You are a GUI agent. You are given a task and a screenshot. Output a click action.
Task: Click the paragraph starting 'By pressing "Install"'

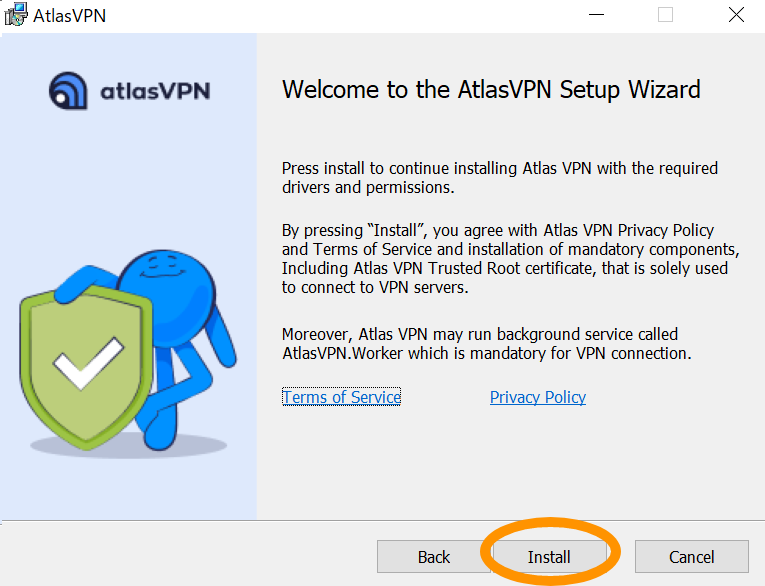(x=511, y=259)
